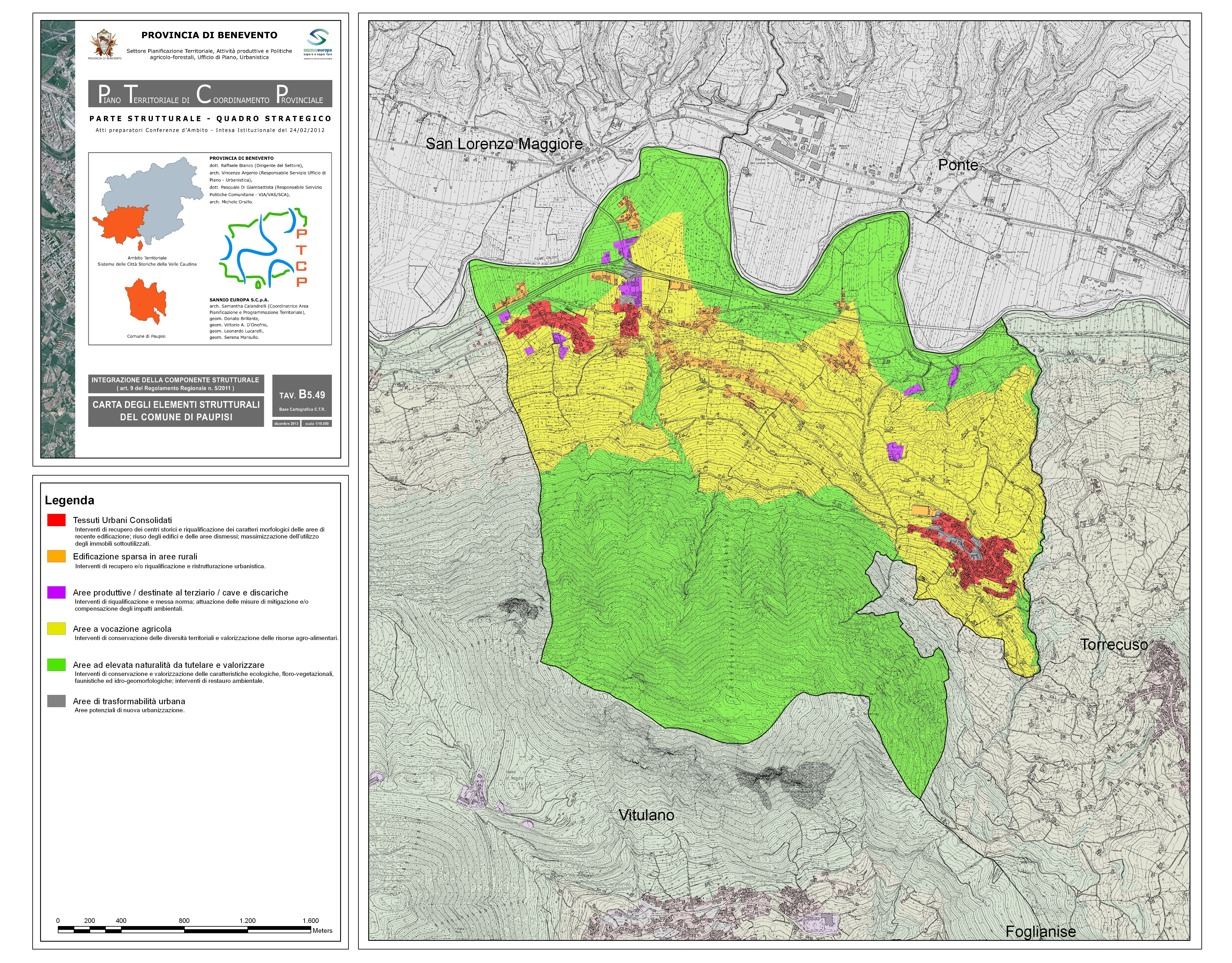Click the scale bar in the legend
1232x963 pixels.
(185, 929)
